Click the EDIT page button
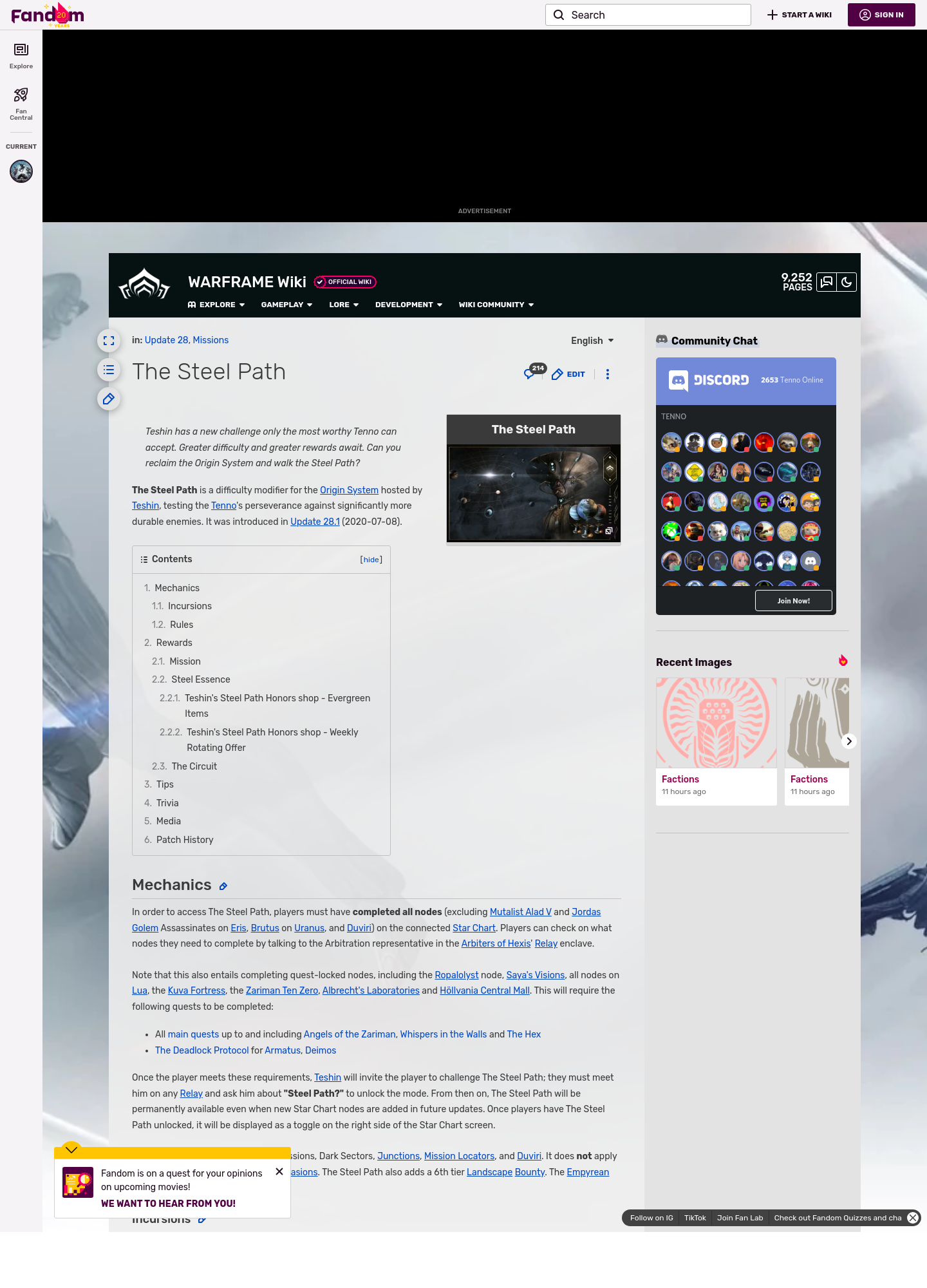927x1288 pixels. pos(568,374)
